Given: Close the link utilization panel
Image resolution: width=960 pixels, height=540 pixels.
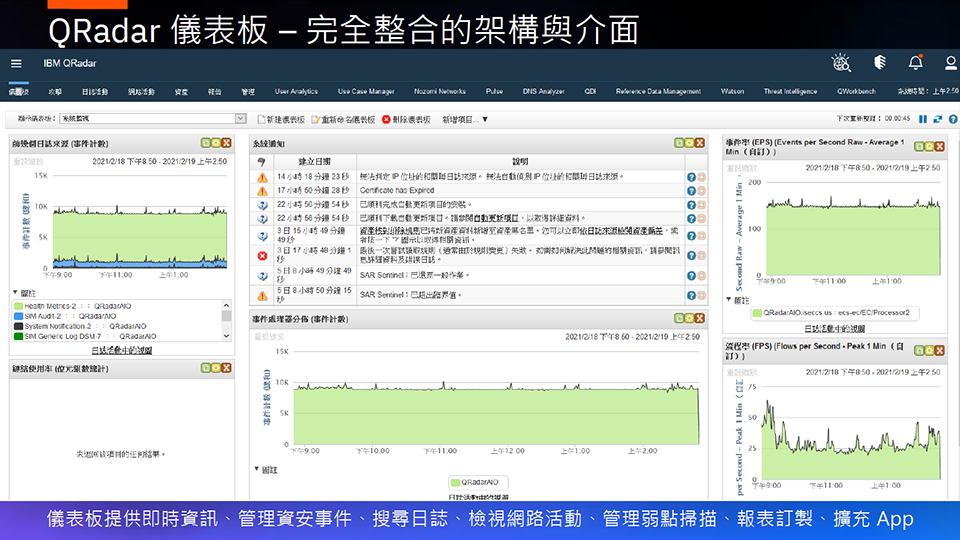Looking at the screenshot, I should (x=227, y=367).
